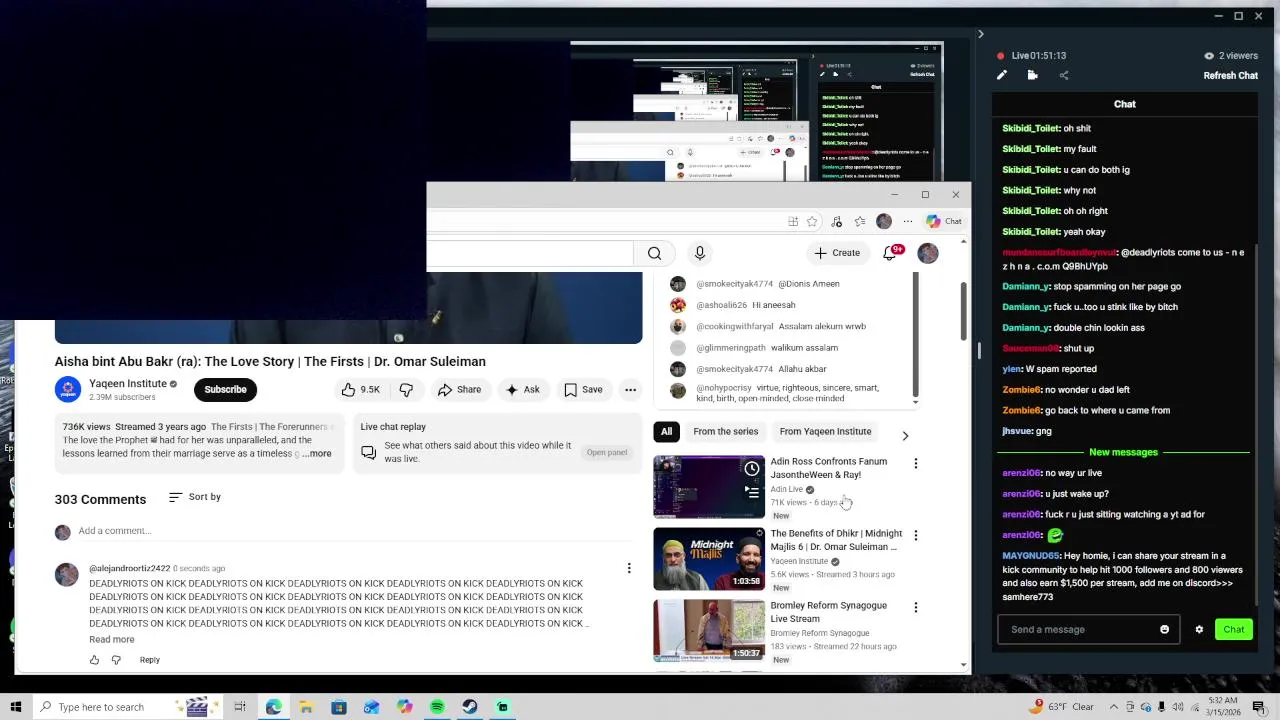Like the alejandroortiz2422 comment
Viewport: 1280px width, 720px height.
pyautogui.click(x=95, y=660)
